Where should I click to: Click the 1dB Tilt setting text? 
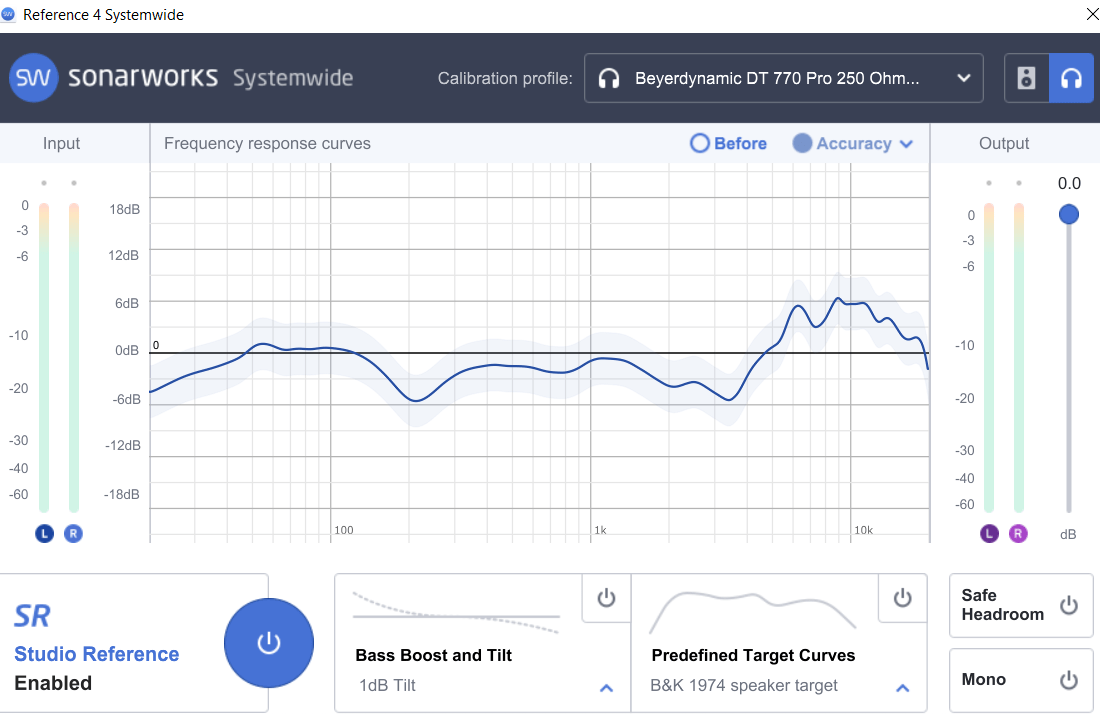click(x=387, y=685)
